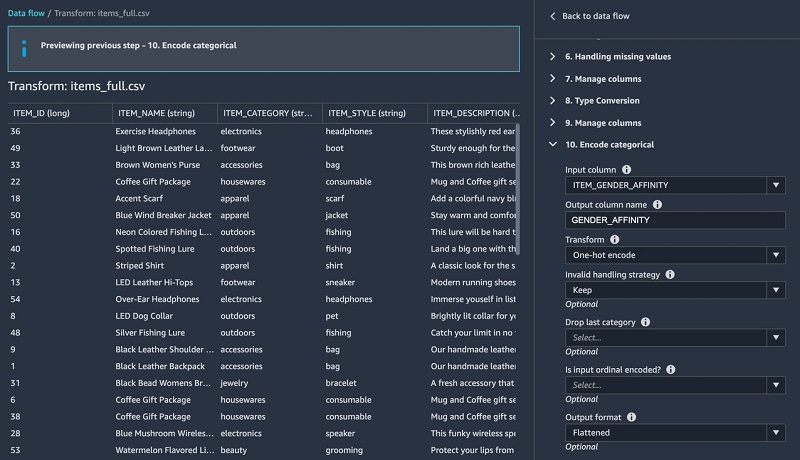800x460 pixels.
Task: Click the cell 'Striped Shirt'
Action: 140,266
